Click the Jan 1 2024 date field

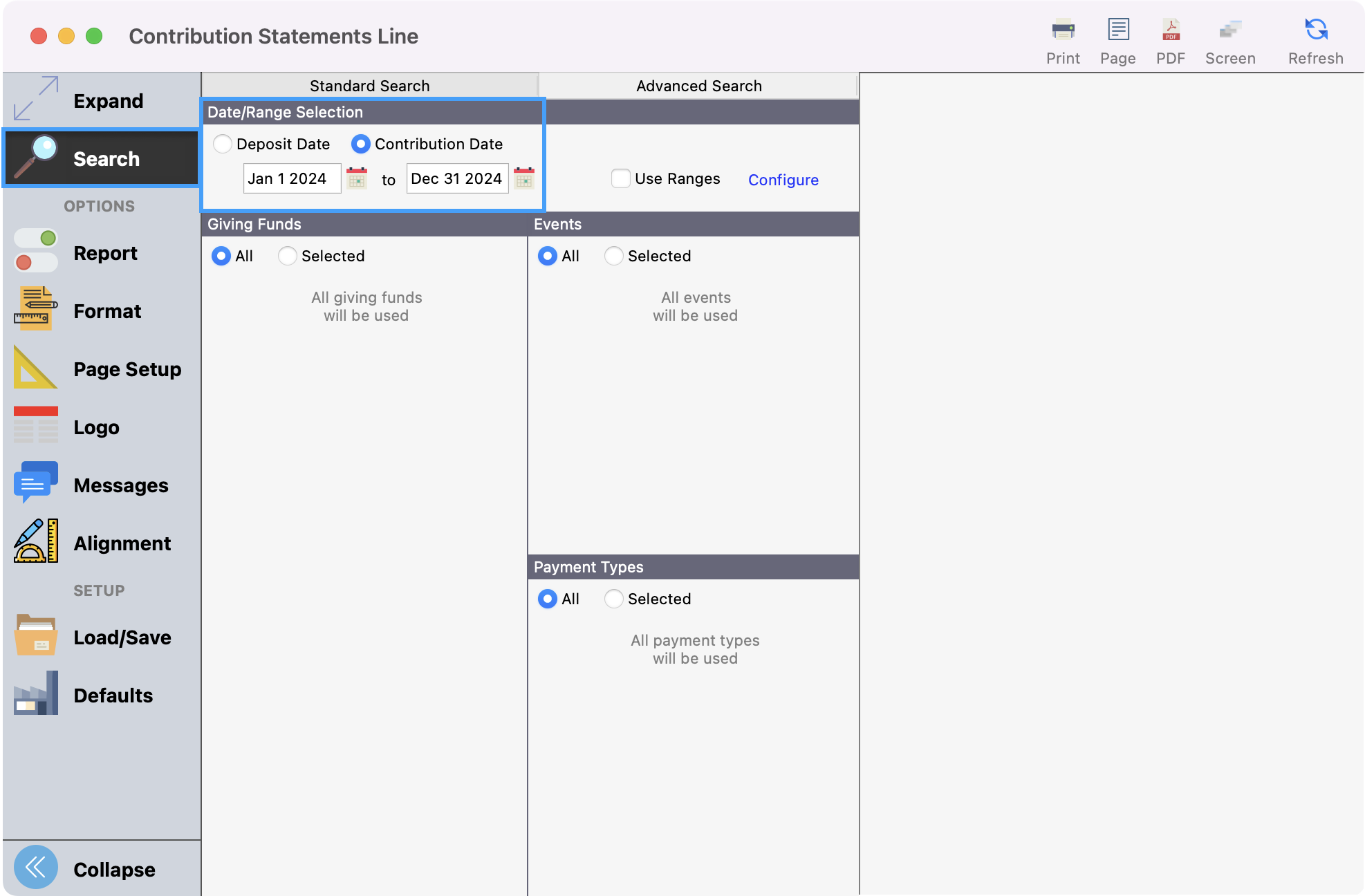292,178
